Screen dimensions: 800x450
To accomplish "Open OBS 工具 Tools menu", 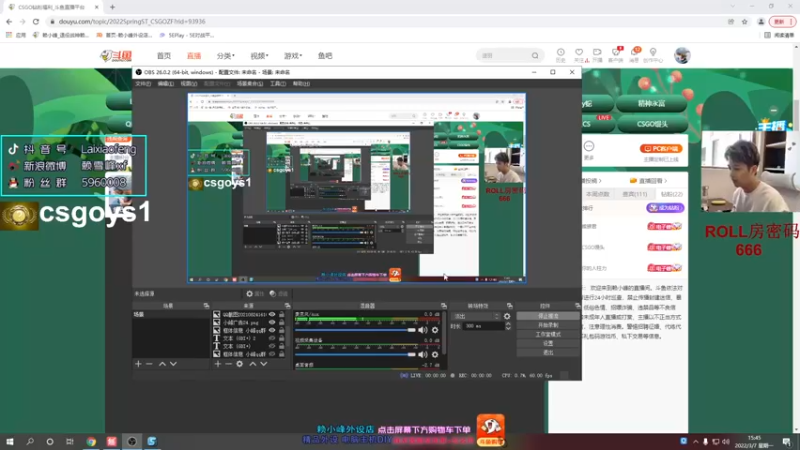I will (278, 84).
